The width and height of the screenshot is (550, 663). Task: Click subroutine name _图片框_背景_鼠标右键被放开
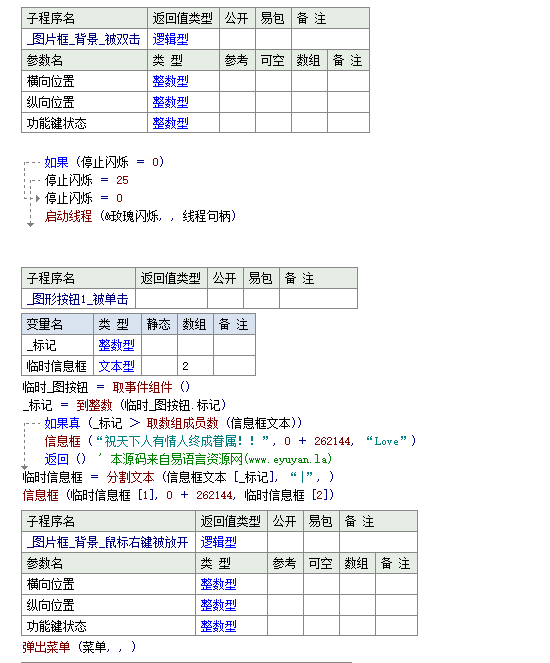click(x=108, y=542)
